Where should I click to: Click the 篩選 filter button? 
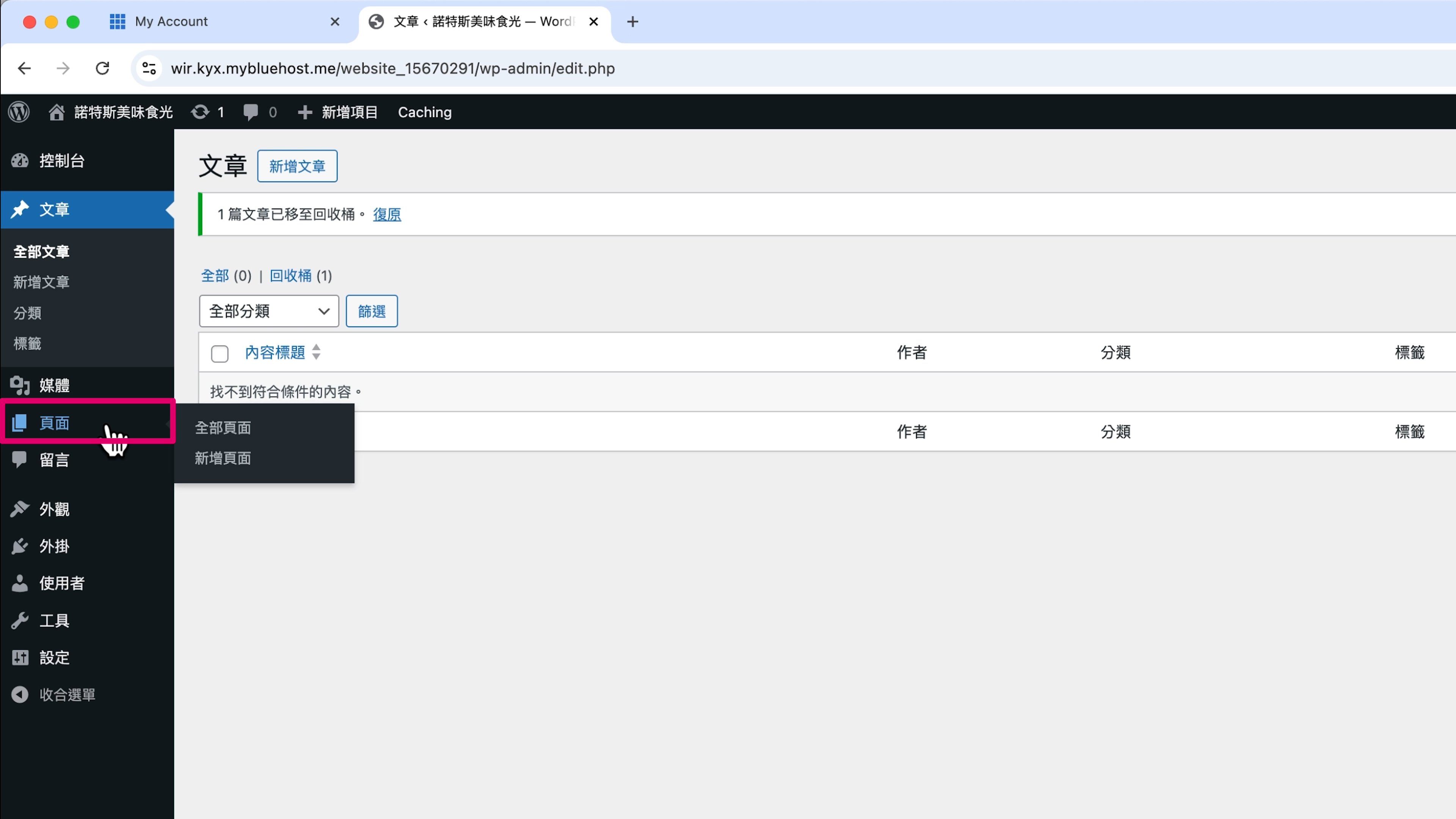click(x=372, y=311)
